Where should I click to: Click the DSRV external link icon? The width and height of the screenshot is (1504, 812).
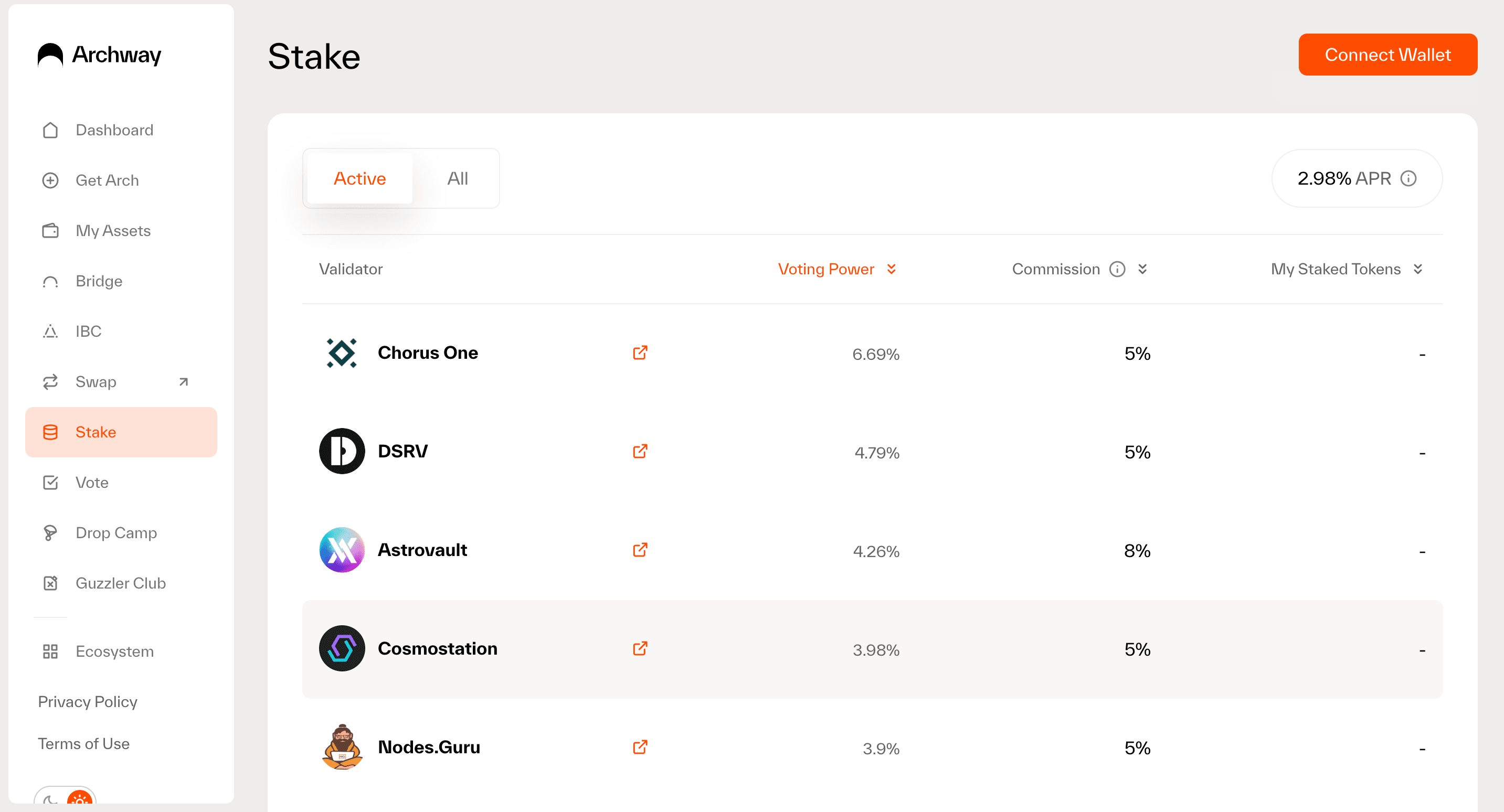click(x=640, y=450)
